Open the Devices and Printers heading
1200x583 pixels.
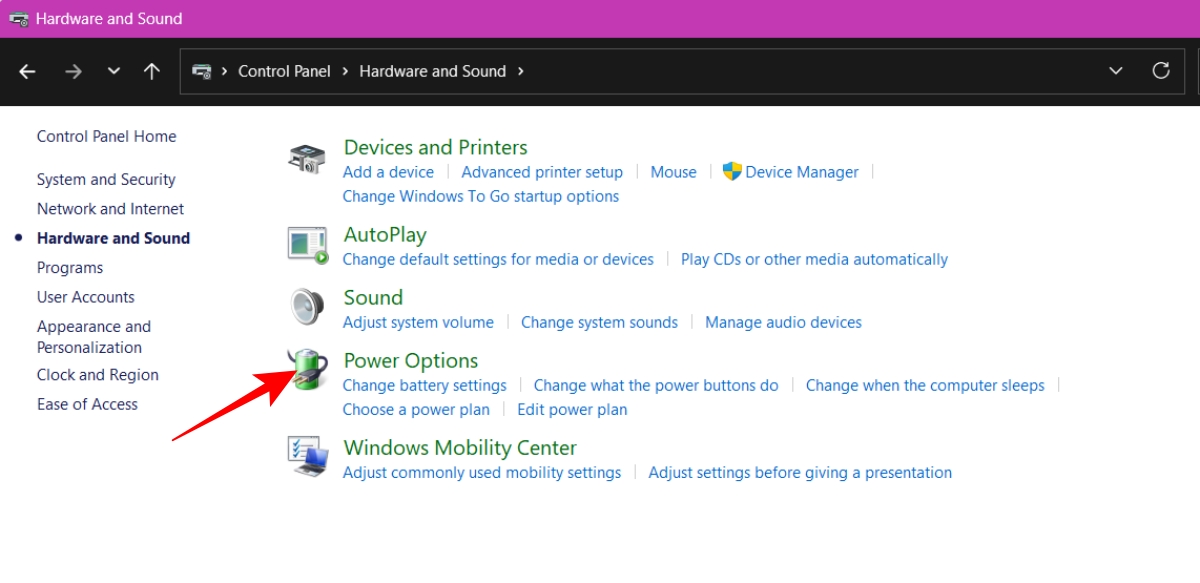[435, 147]
